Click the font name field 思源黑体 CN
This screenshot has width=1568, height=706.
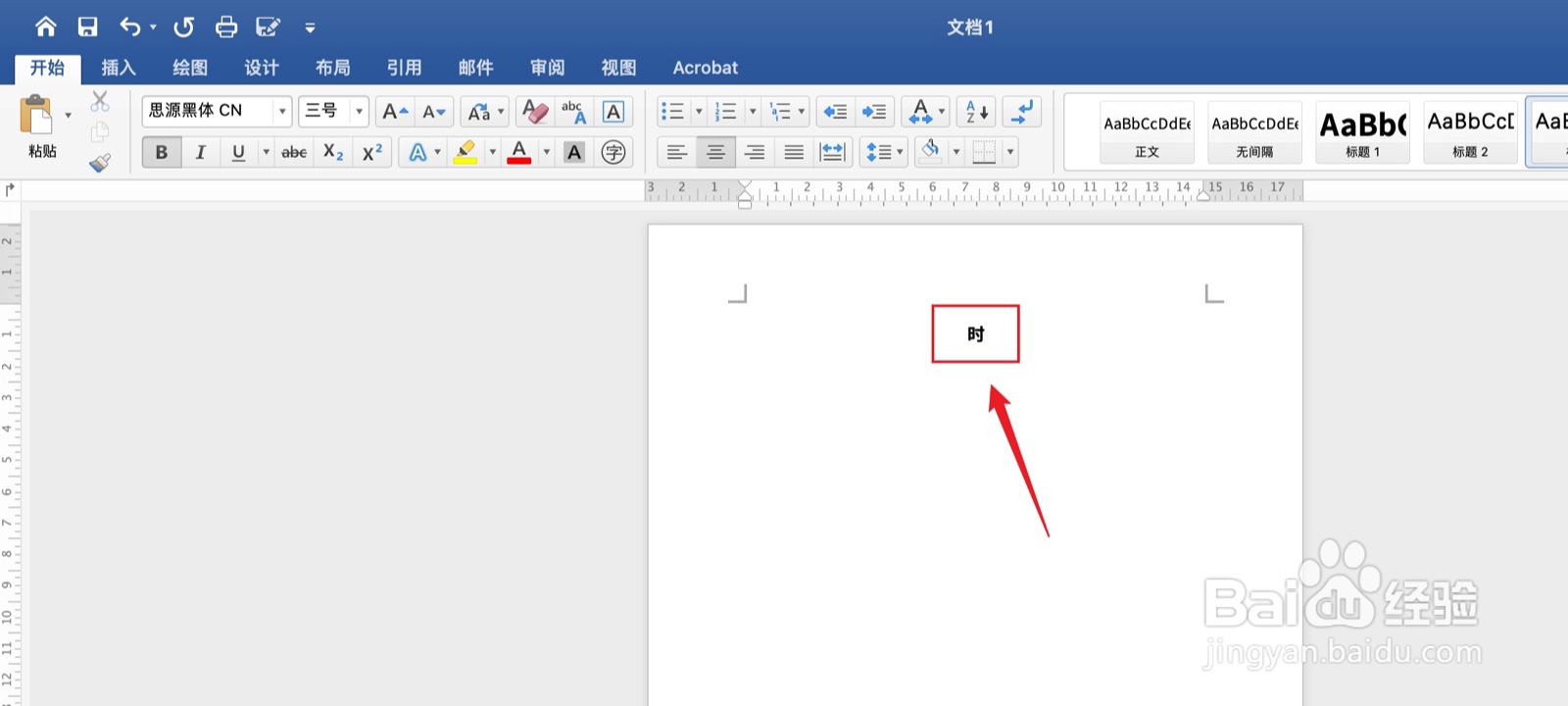pos(209,111)
